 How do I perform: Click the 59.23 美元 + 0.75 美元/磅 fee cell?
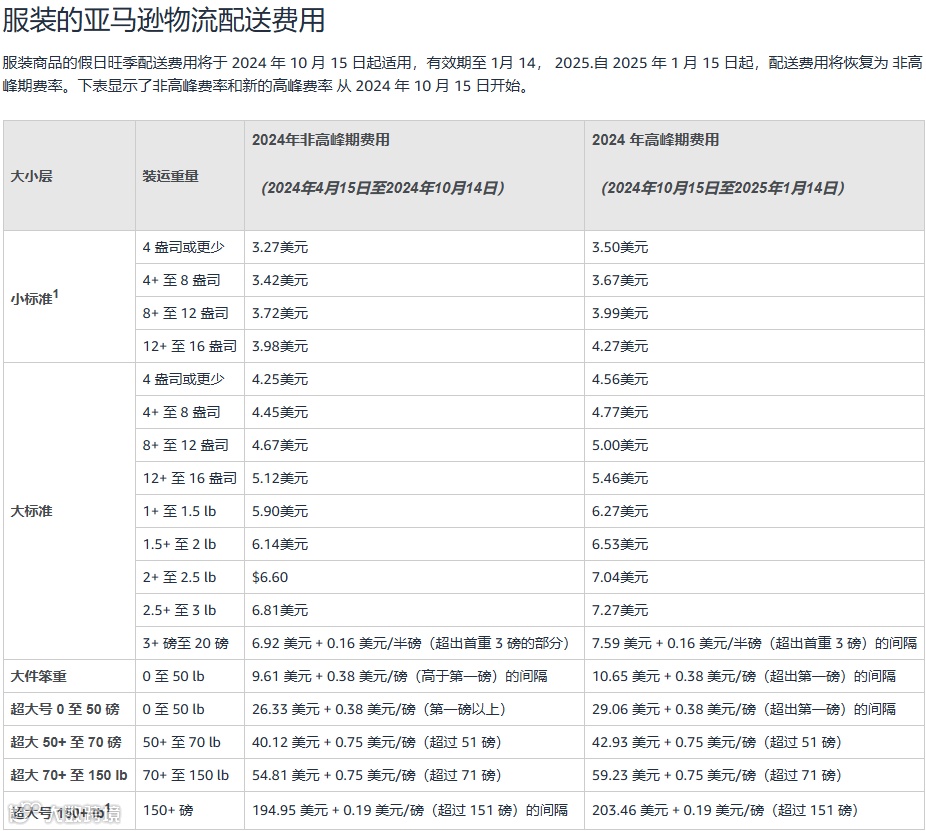(x=755, y=775)
